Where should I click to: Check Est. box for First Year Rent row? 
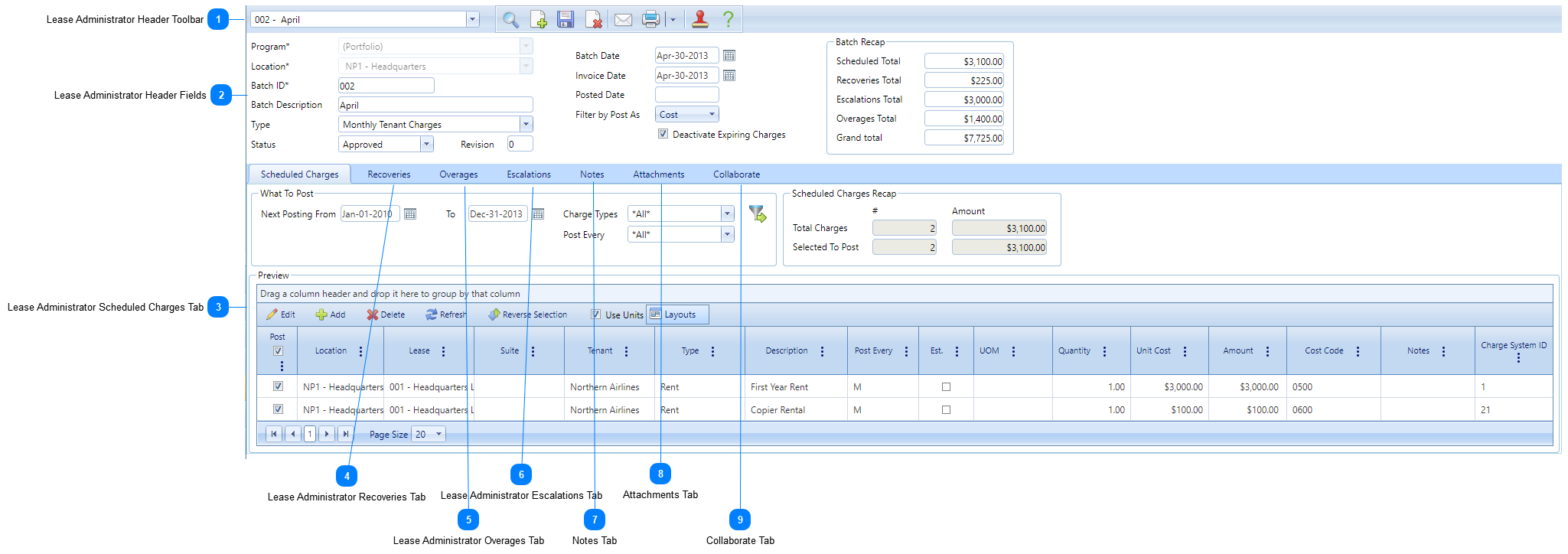946,387
